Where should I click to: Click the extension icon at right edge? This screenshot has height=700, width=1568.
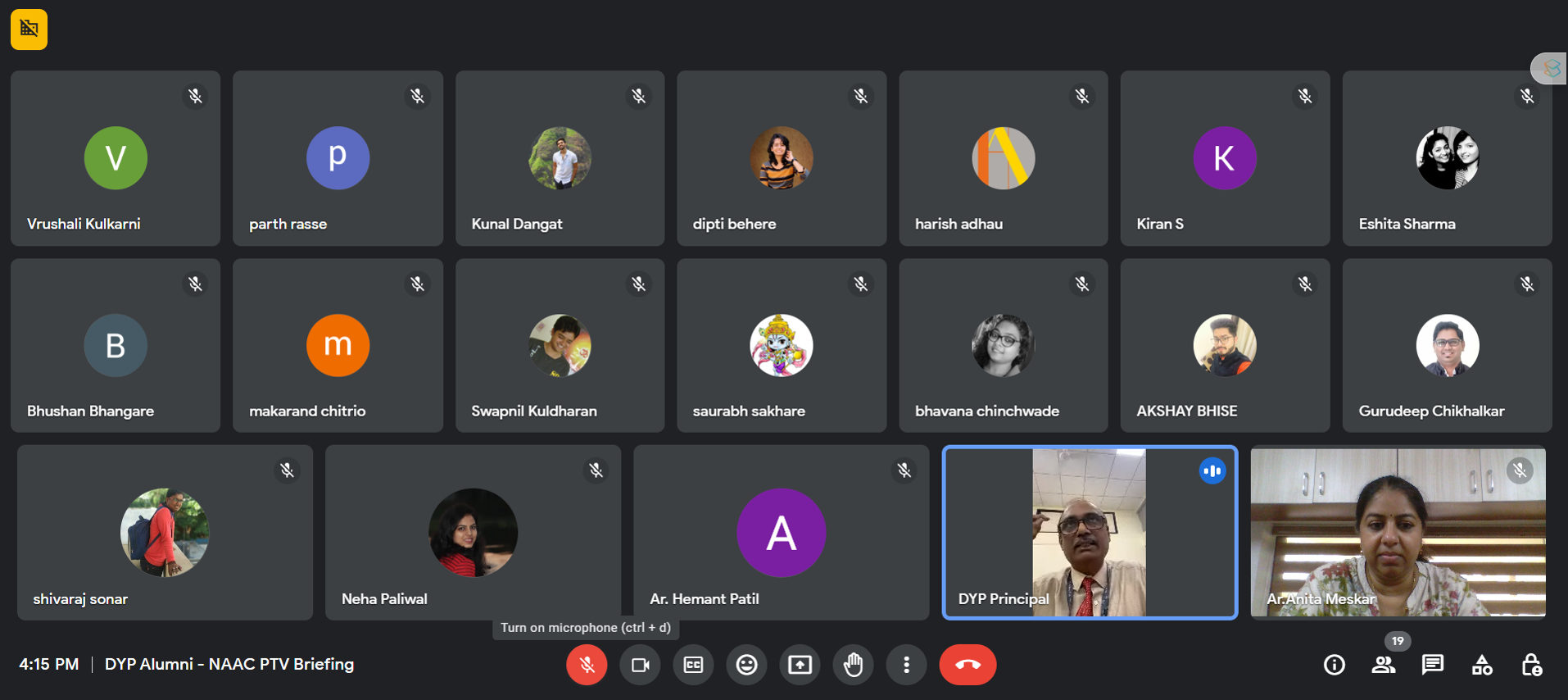click(1551, 69)
